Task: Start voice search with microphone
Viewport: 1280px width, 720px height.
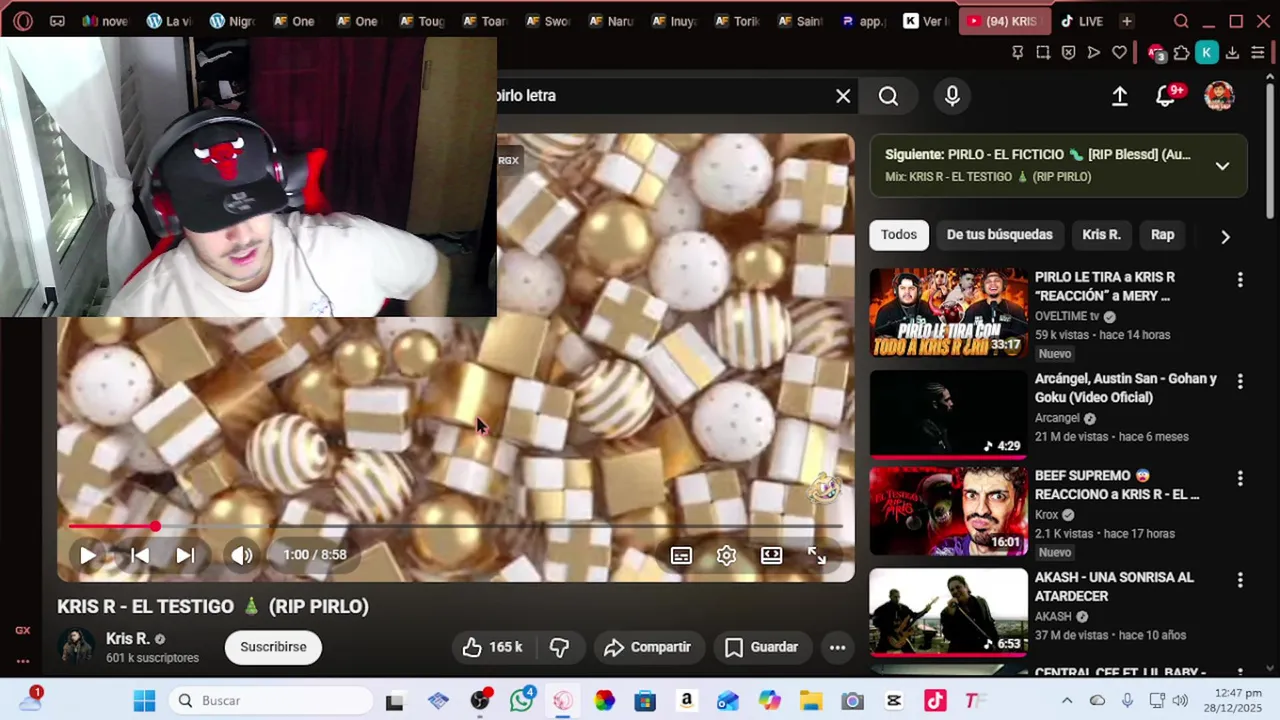Action: point(952,96)
